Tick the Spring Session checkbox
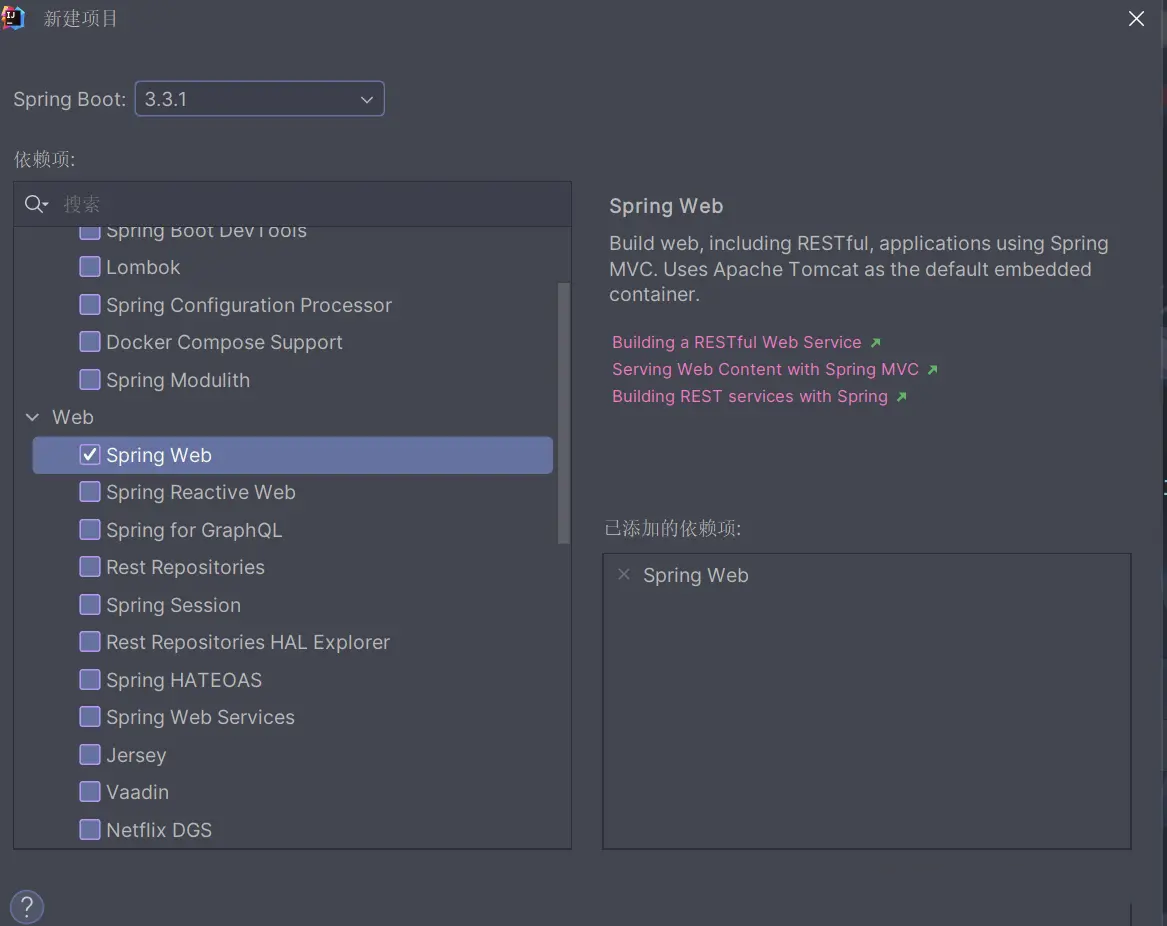 tap(90, 605)
